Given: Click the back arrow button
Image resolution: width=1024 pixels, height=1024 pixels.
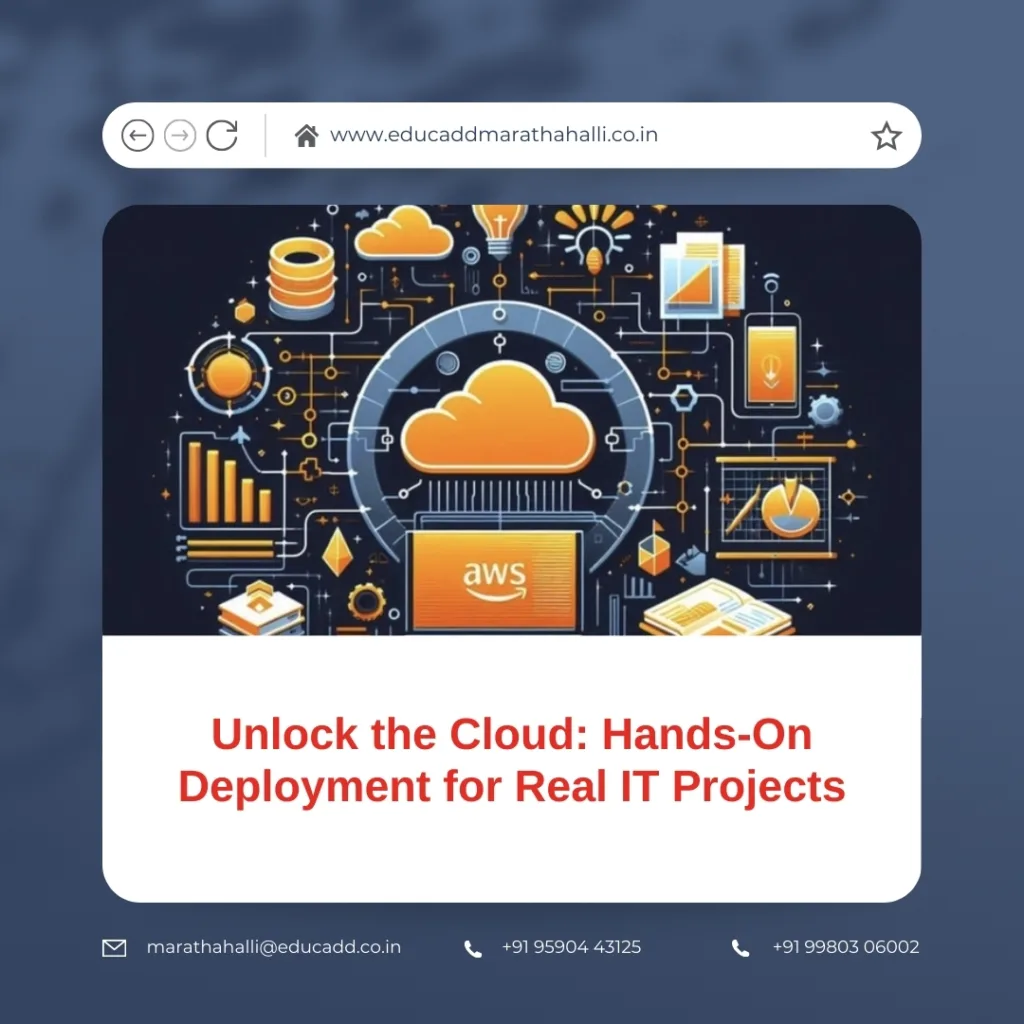Looking at the screenshot, I should point(137,136).
